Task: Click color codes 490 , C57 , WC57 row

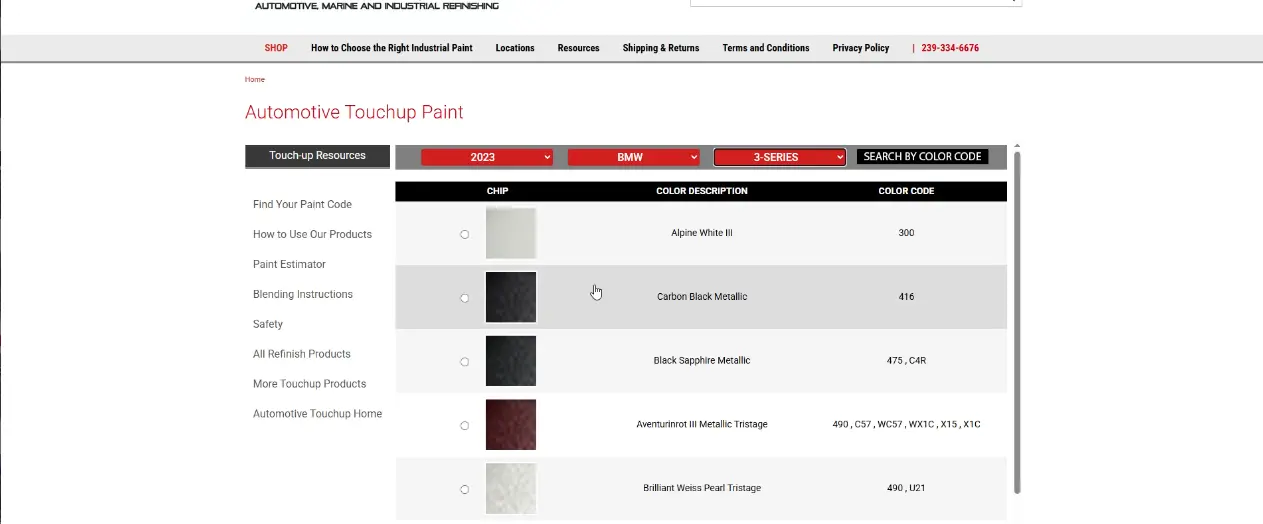Action: tap(906, 425)
